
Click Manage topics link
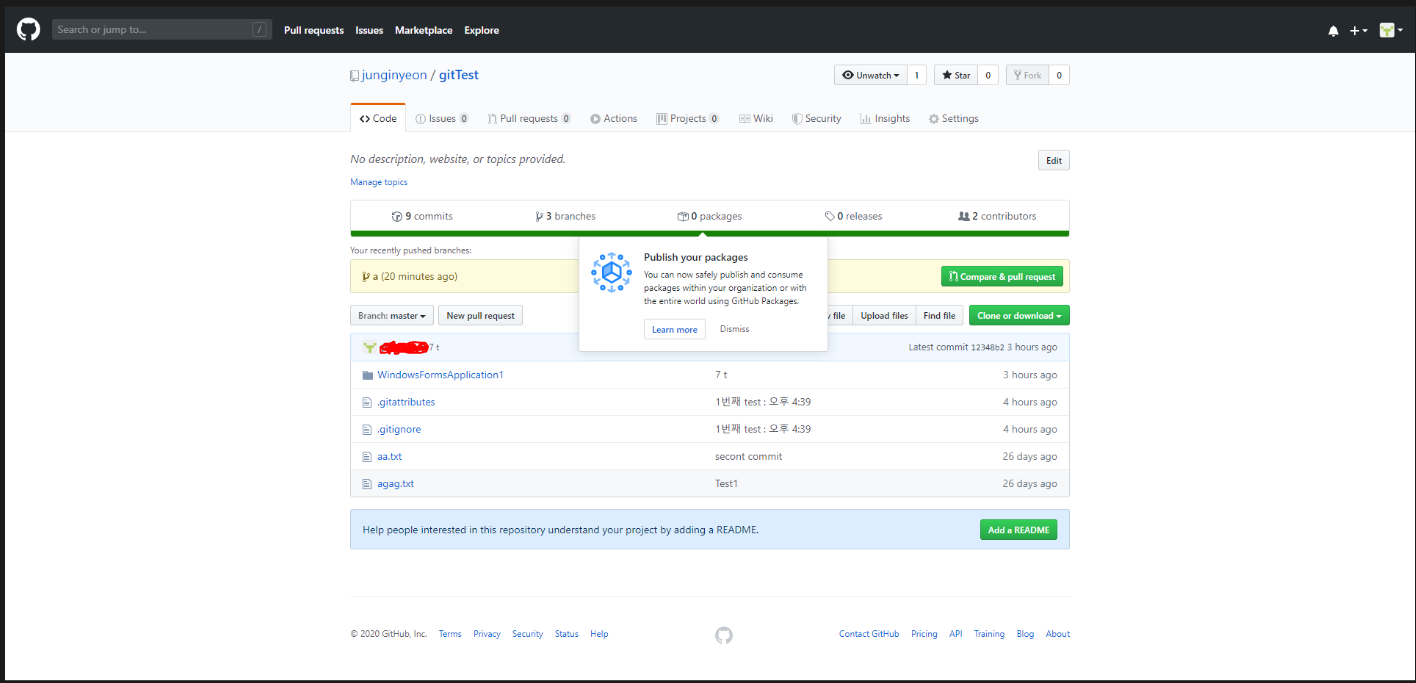(x=379, y=182)
